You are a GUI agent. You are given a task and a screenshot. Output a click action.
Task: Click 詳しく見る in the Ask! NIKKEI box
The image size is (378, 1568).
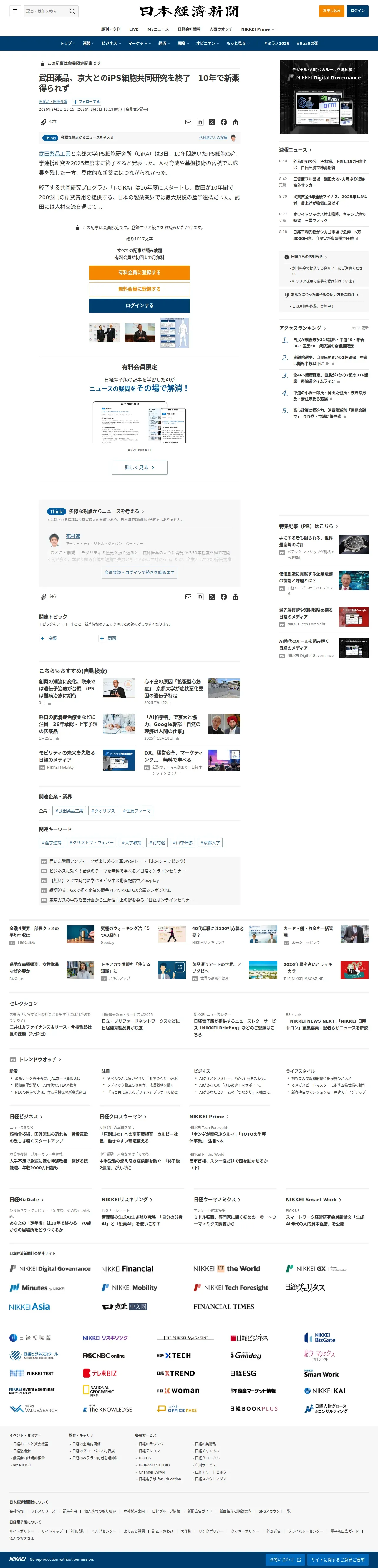click(x=139, y=467)
